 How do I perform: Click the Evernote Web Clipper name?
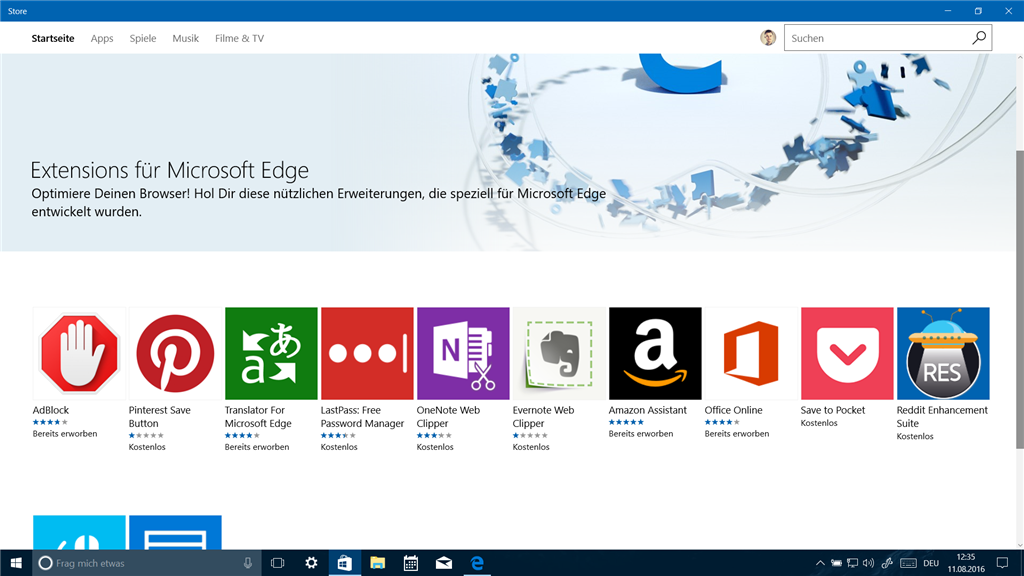pos(543,417)
